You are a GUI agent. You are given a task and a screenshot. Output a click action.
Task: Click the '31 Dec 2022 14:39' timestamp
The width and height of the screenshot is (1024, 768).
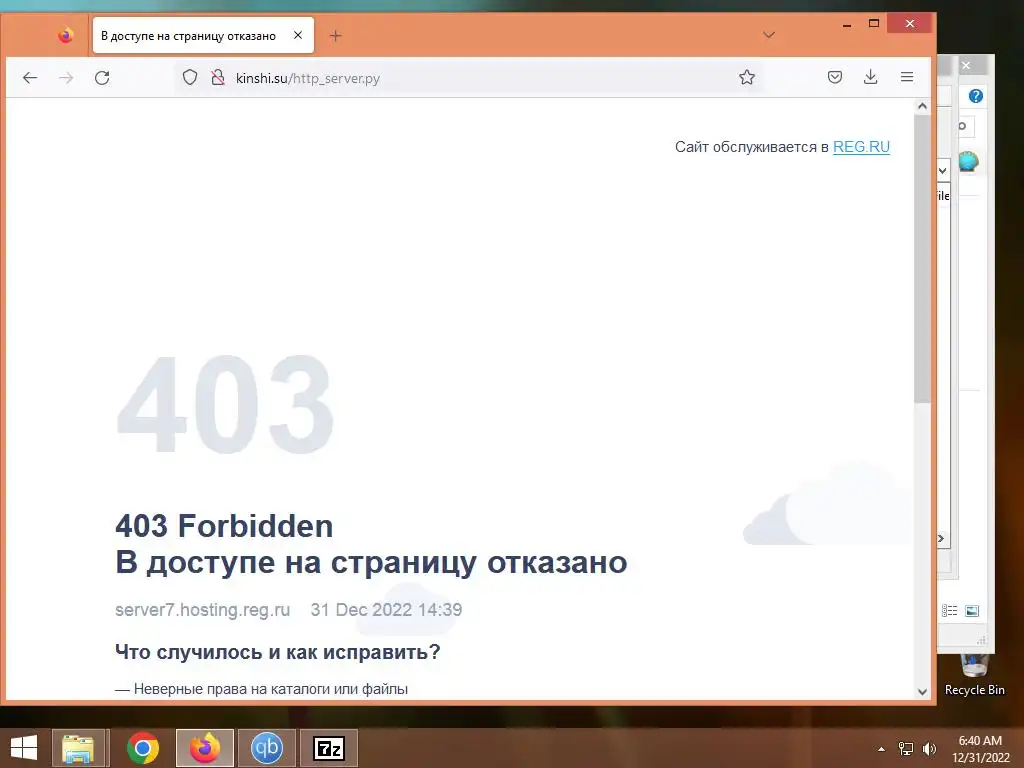[386, 609]
